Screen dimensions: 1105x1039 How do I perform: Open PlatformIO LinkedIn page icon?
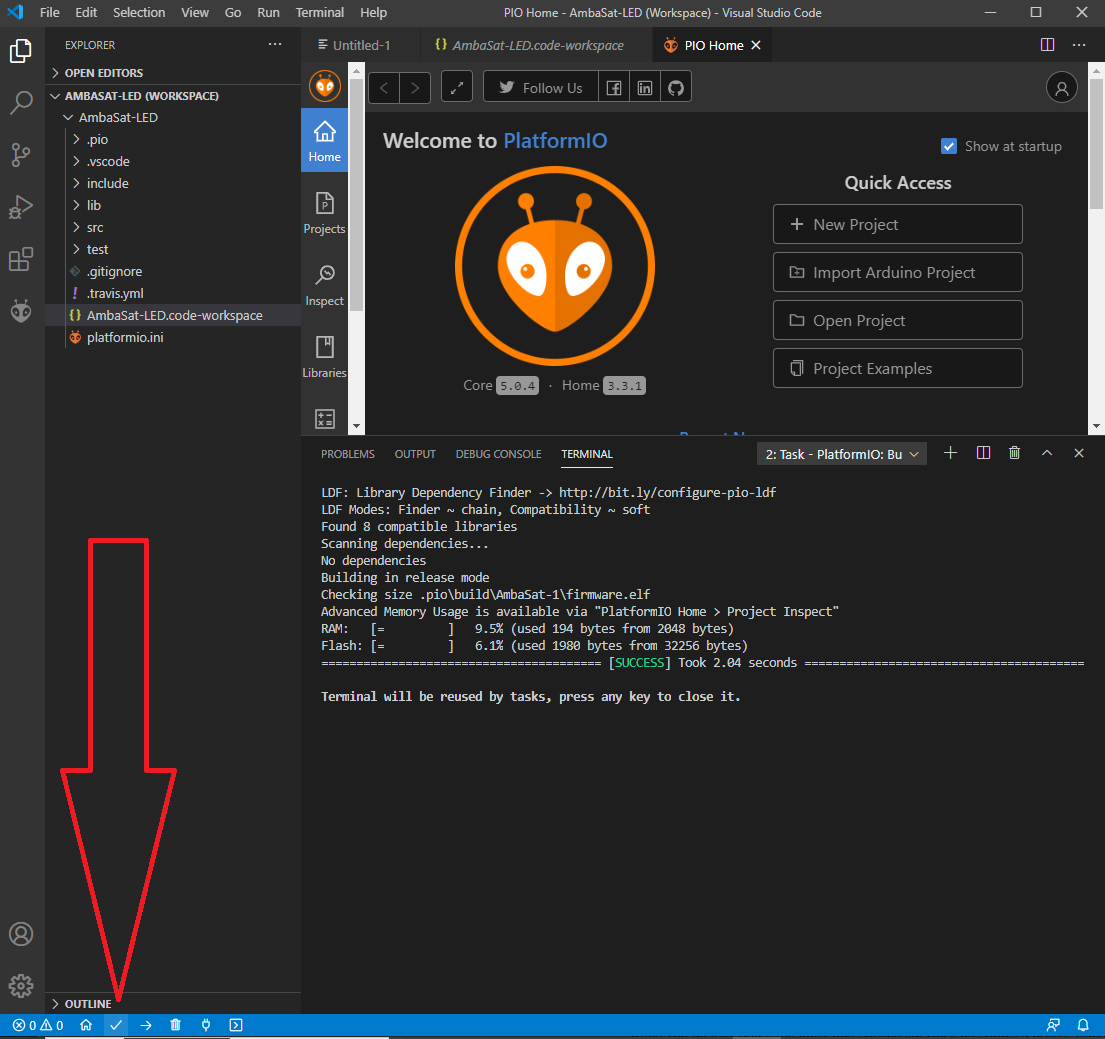[x=645, y=87]
